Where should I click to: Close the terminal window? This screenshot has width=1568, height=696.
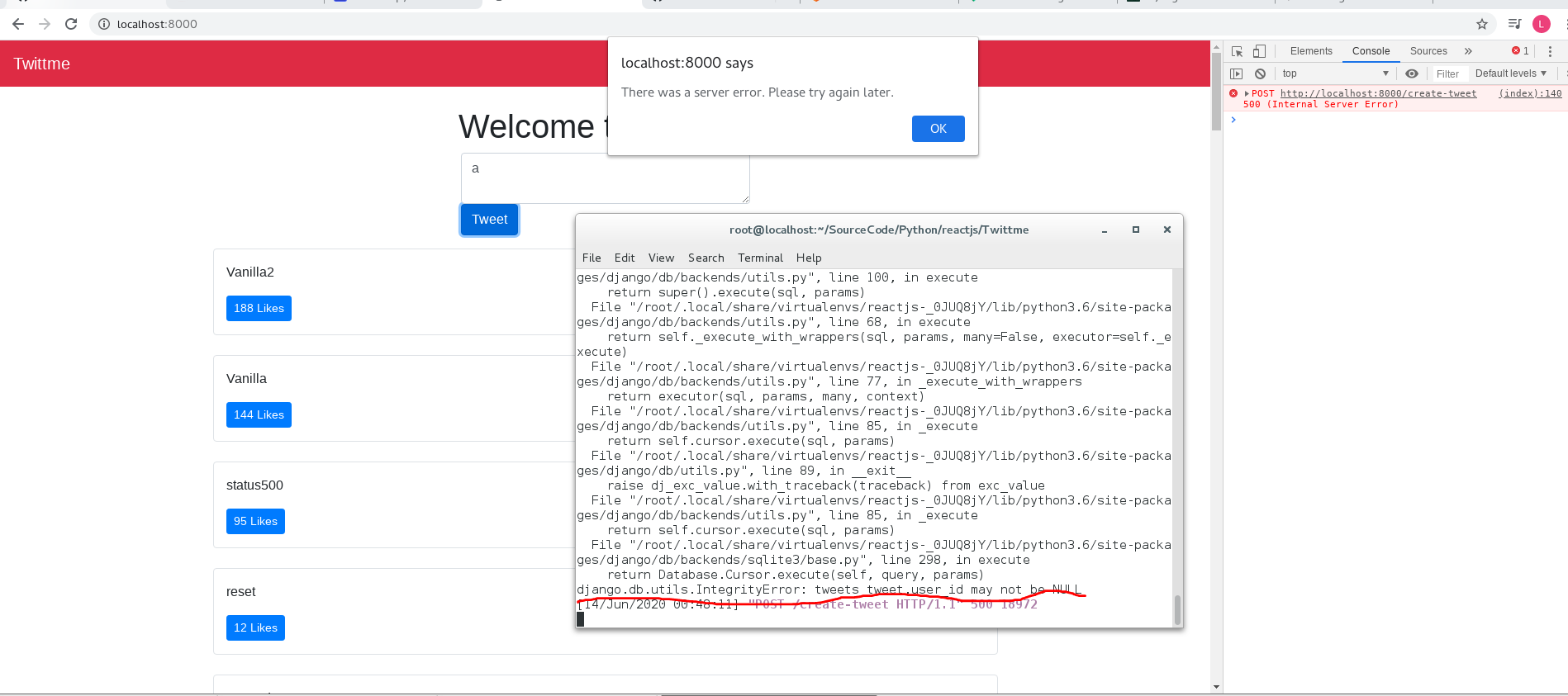pos(1167,230)
